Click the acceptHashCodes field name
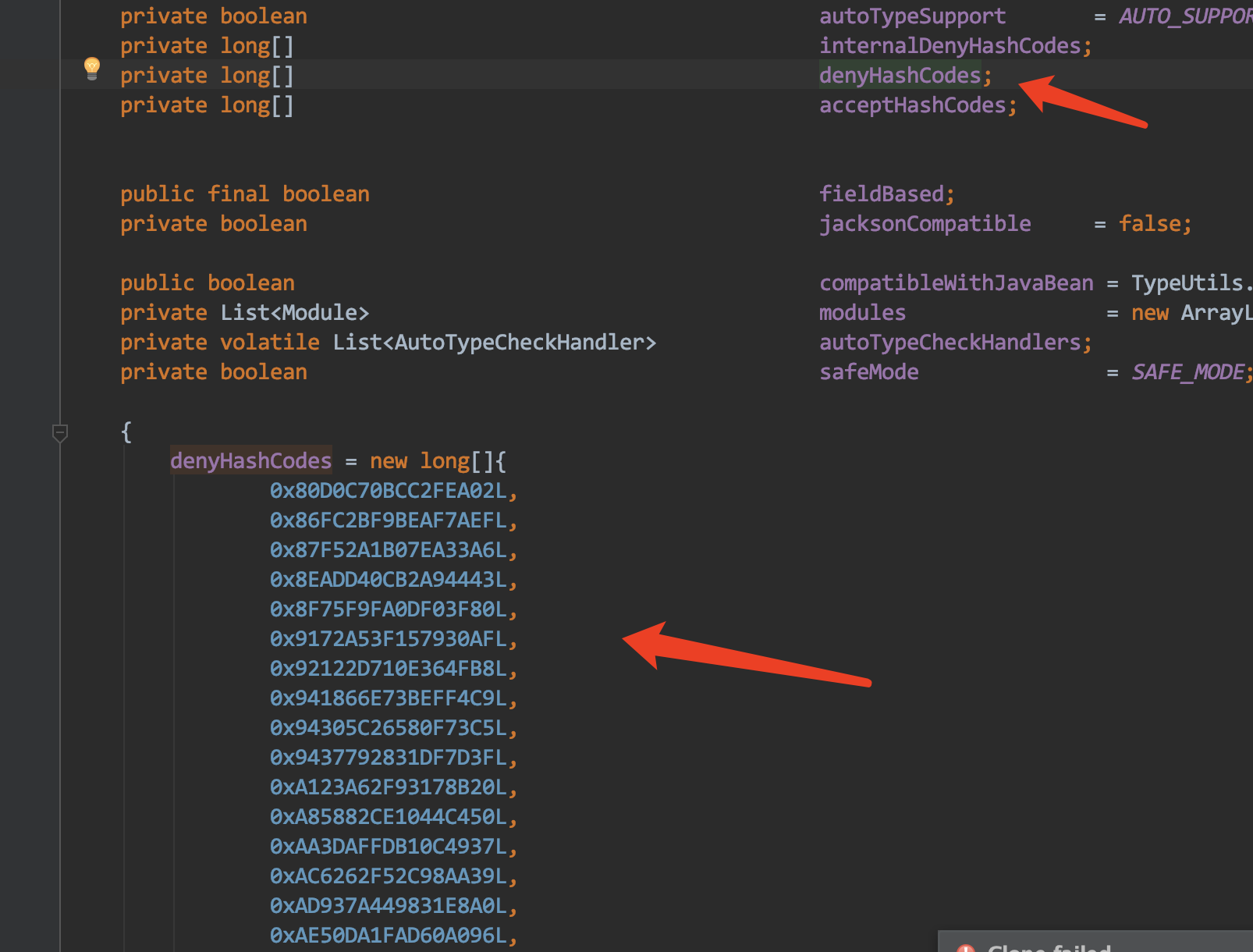 coord(912,105)
